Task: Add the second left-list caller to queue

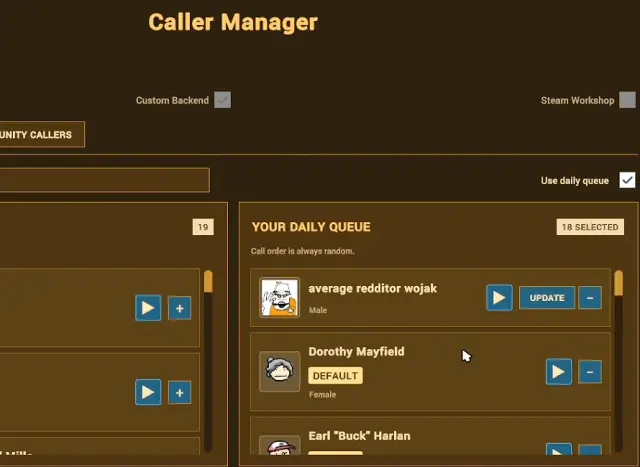Action: pyautogui.click(x=180, y=392)
